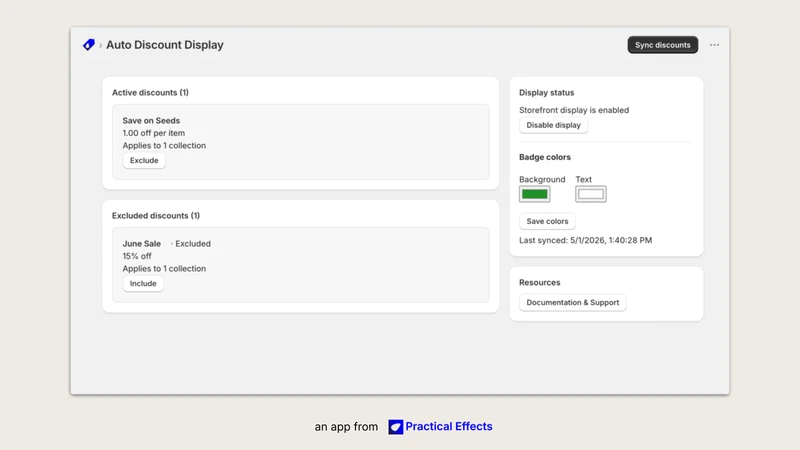Click the 1.00 off per item text
The width and height of the screenshot is (800, 450).
coord(154,133)
